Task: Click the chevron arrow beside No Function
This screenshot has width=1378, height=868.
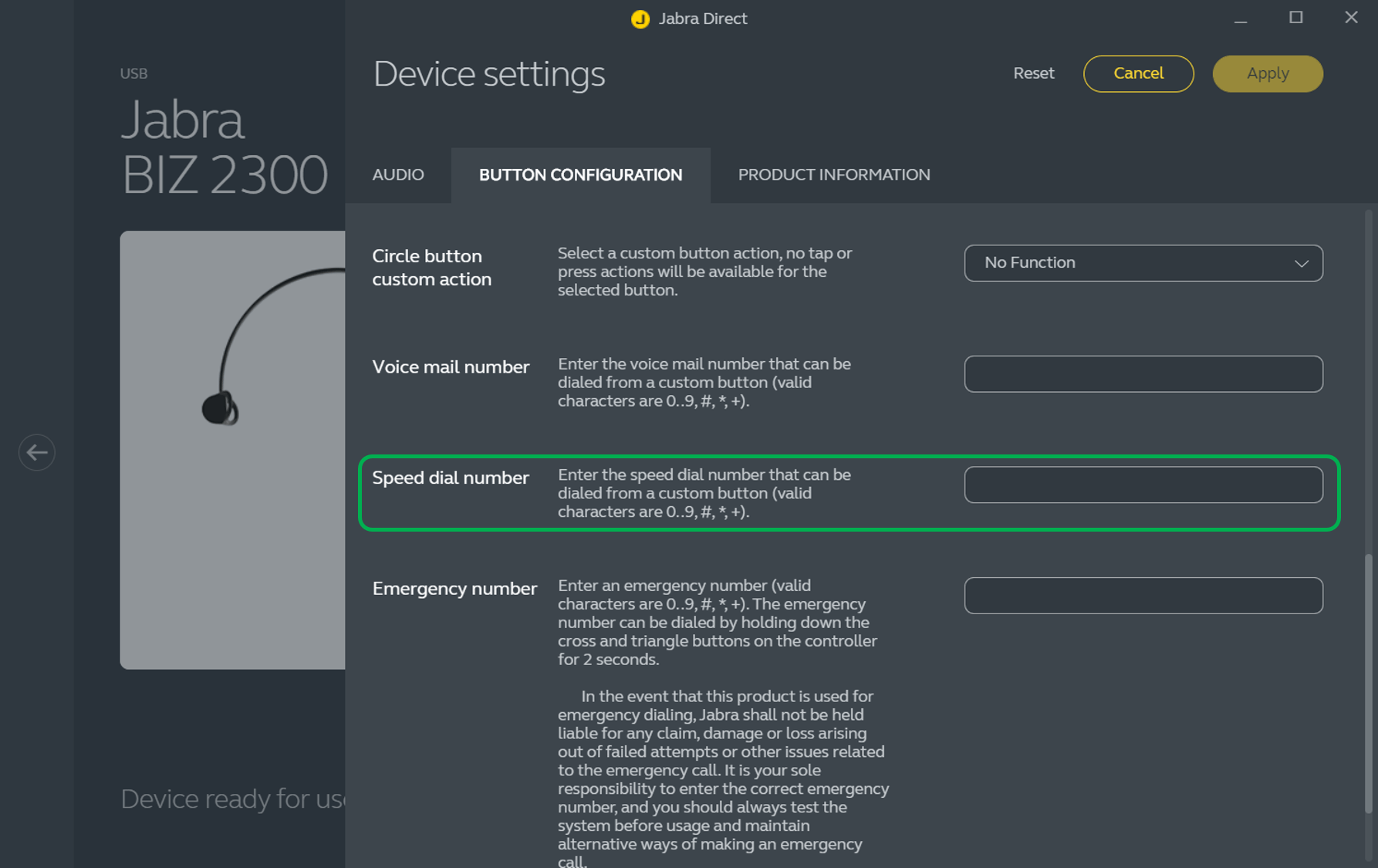Action: 1302,263
